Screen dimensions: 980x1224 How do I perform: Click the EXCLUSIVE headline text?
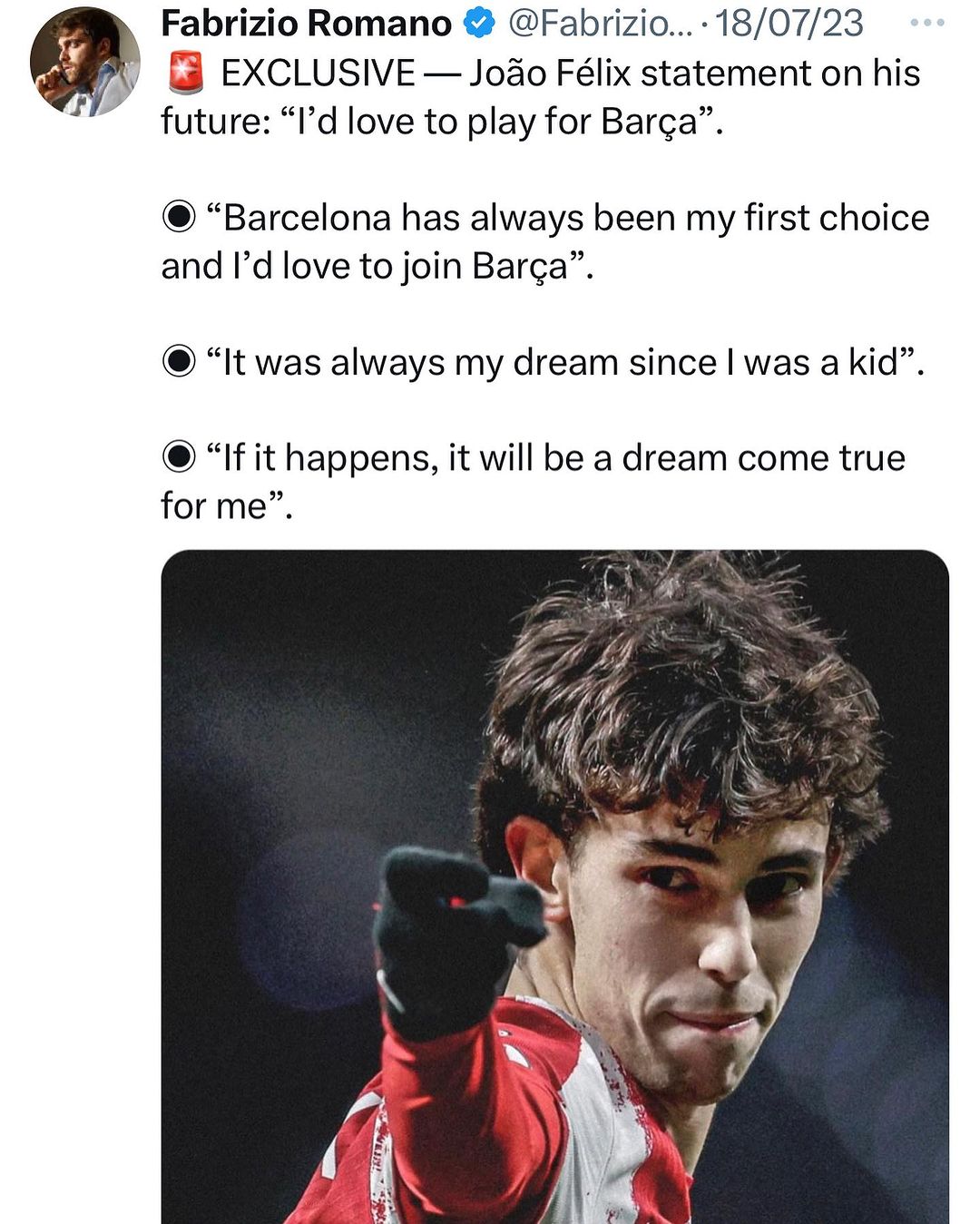[x=318, y=73]
